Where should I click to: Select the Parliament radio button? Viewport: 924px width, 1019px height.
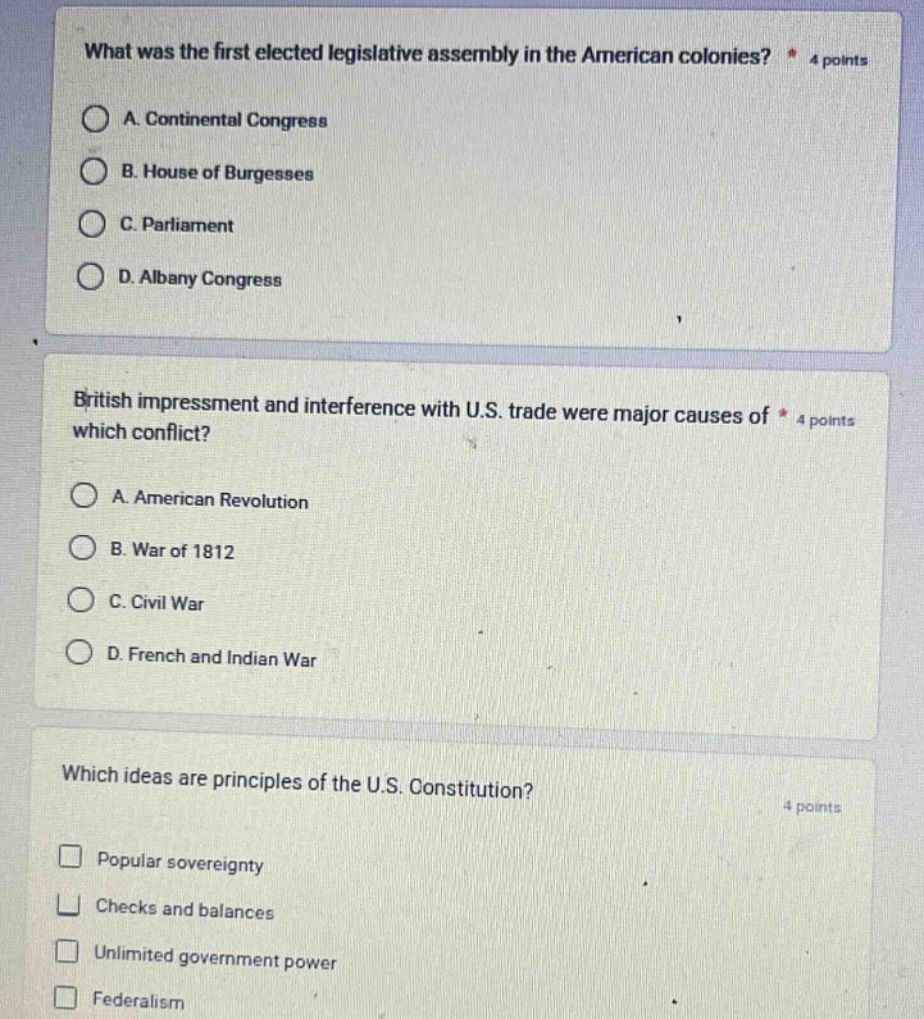point(91,226)
